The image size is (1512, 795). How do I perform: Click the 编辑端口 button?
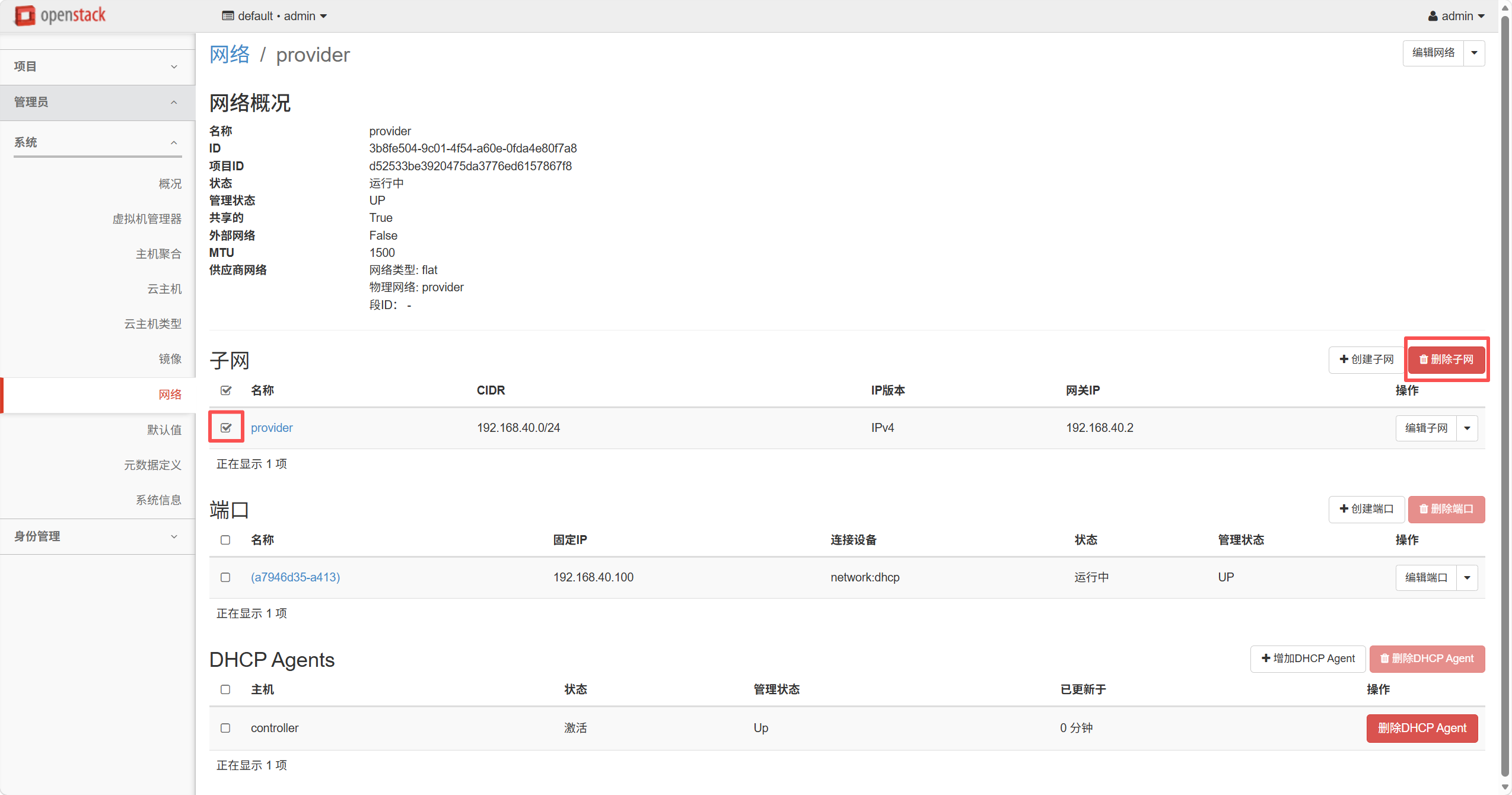tap(1426, 577)
